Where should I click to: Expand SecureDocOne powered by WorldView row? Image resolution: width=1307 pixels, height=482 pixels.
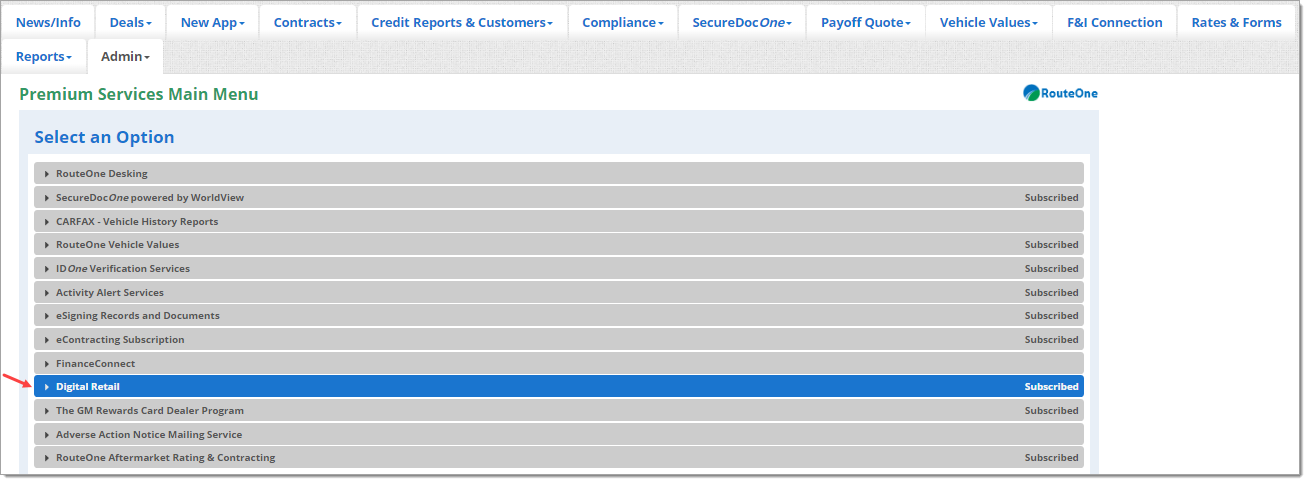pyautogui.click(x=559, y=198)
